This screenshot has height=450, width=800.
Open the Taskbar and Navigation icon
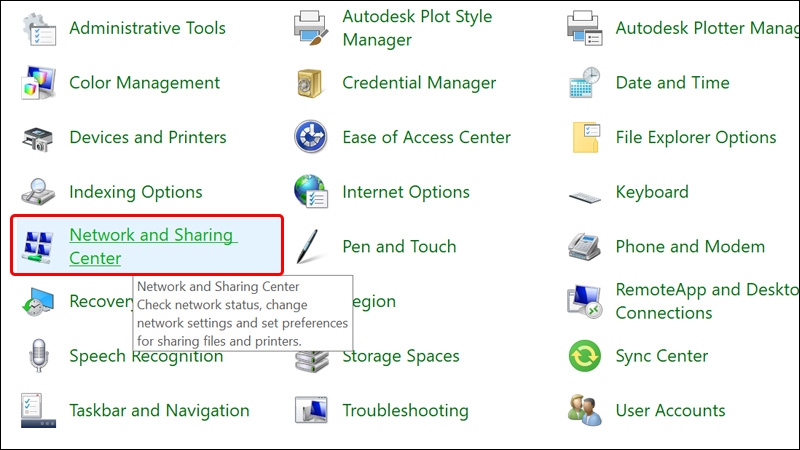pyautogui.click(x=38, y=411)
